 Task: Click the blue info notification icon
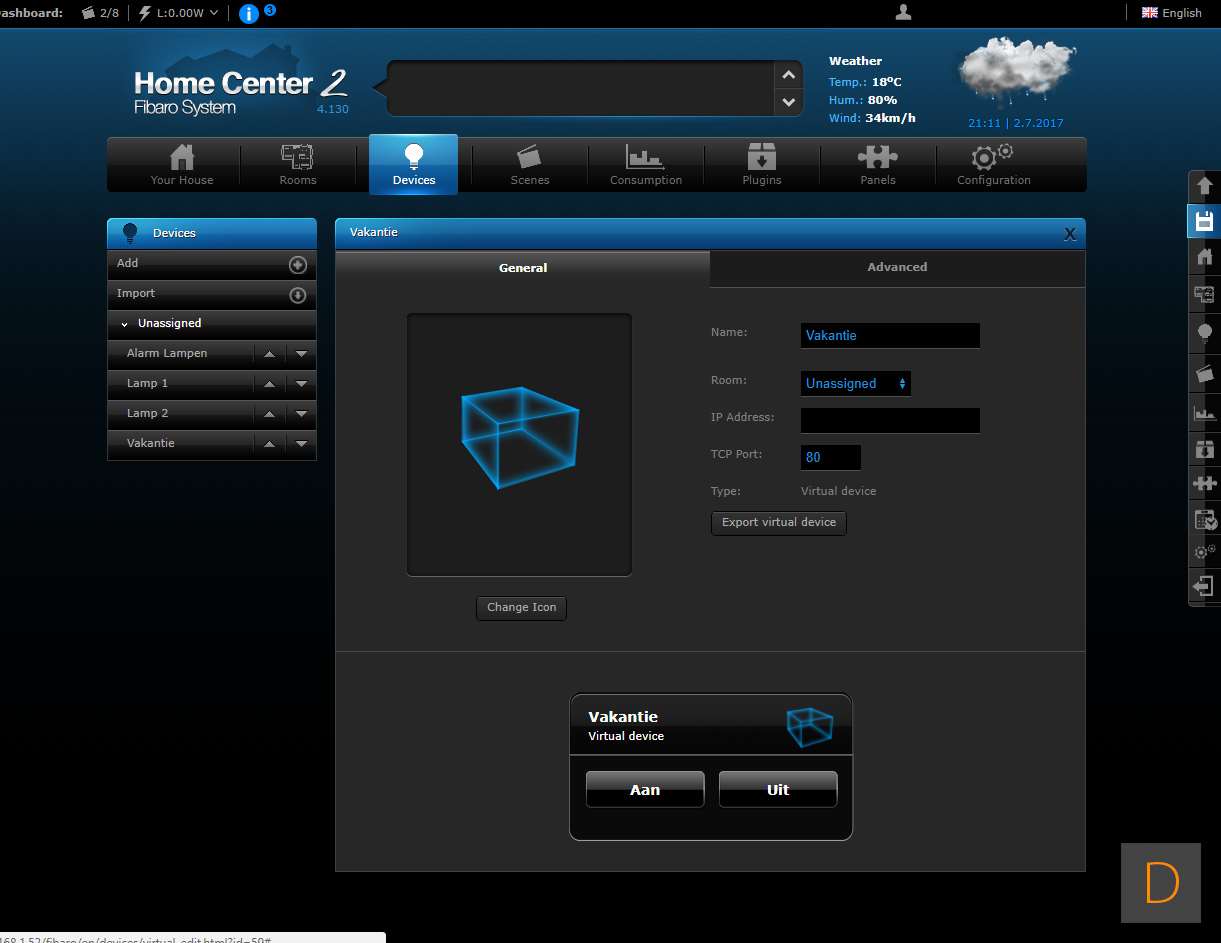point(249,13)
